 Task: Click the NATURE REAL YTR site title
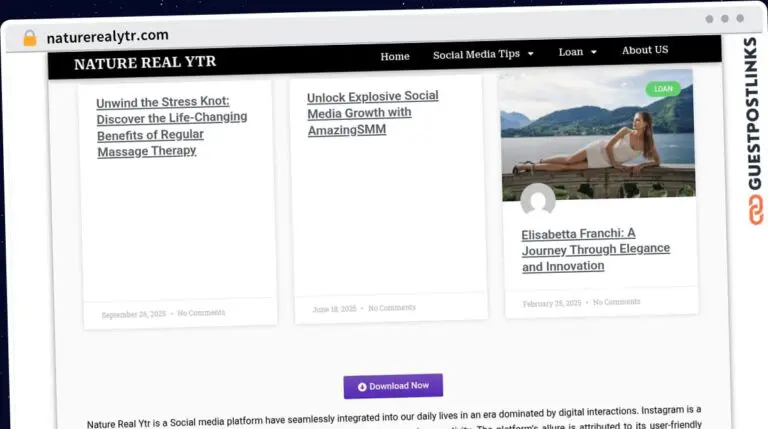(145, 63)
